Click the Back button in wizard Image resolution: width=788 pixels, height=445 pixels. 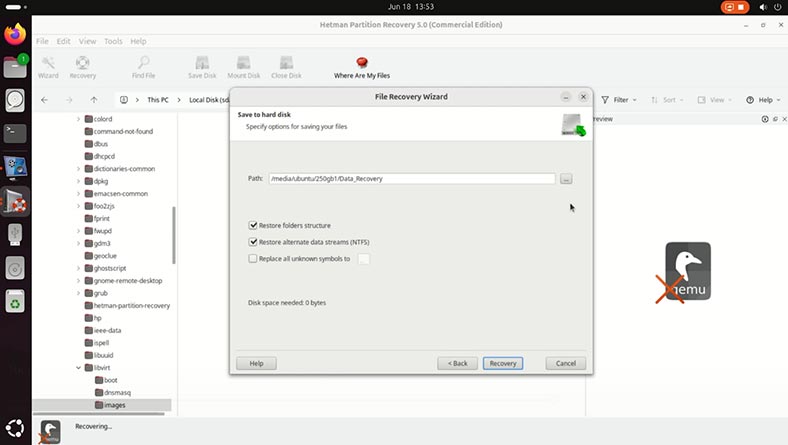click(457, 363)
